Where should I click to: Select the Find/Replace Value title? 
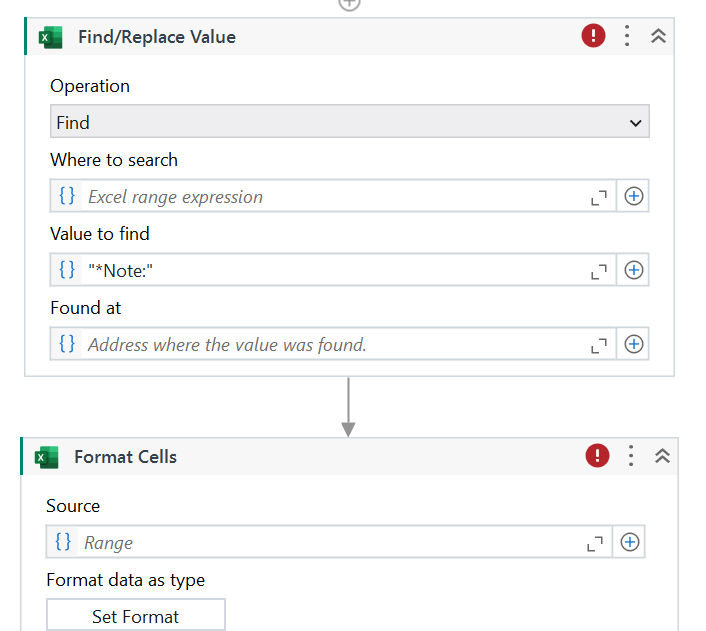pyautogui.click(x=157, y=37)
